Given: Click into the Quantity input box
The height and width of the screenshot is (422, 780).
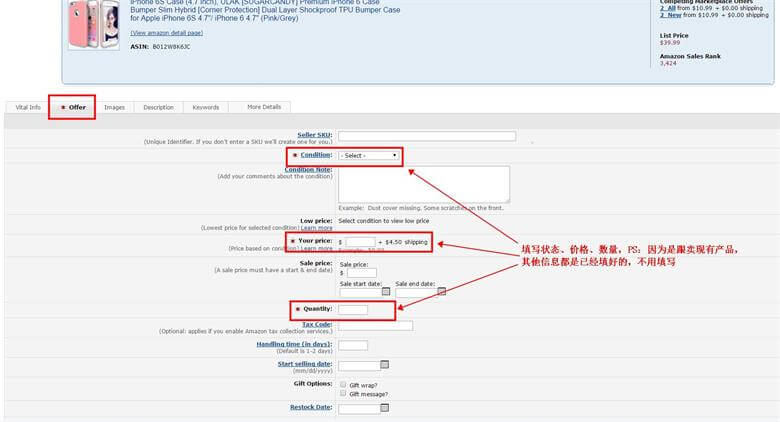Looking at the screenshot, I should pos(353,310).
